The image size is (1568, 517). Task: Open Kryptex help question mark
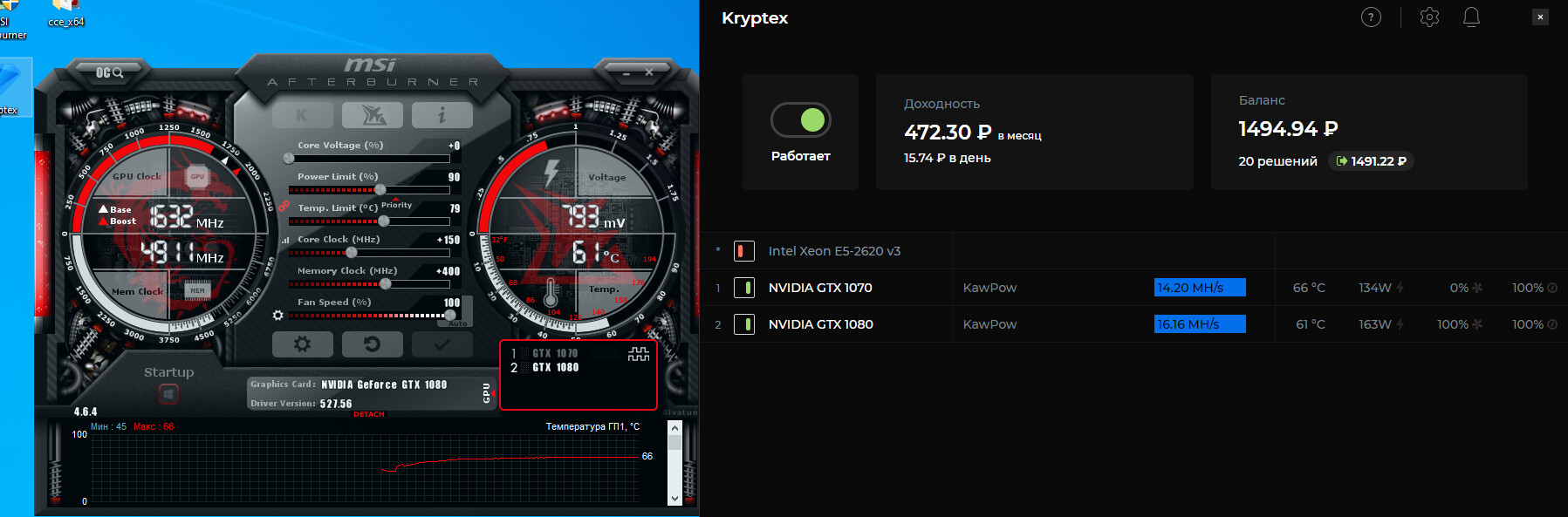[1371, 17]
